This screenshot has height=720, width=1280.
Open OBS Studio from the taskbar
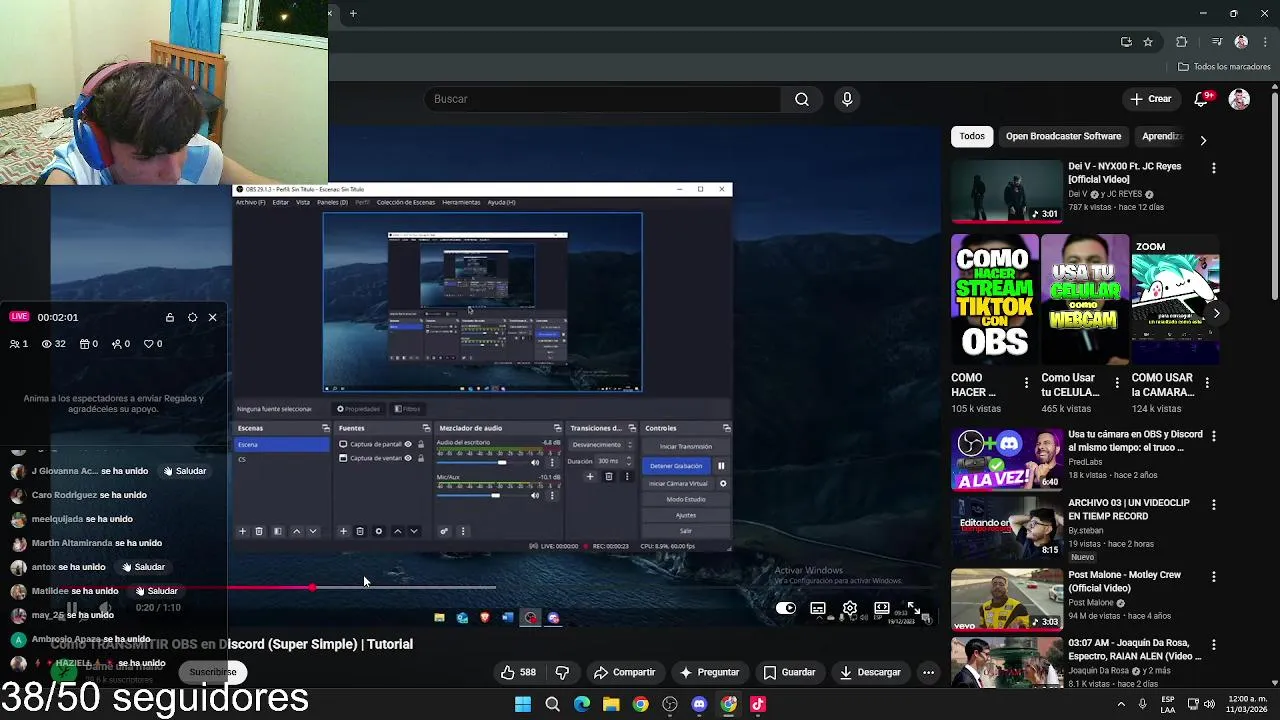[670, 704]
